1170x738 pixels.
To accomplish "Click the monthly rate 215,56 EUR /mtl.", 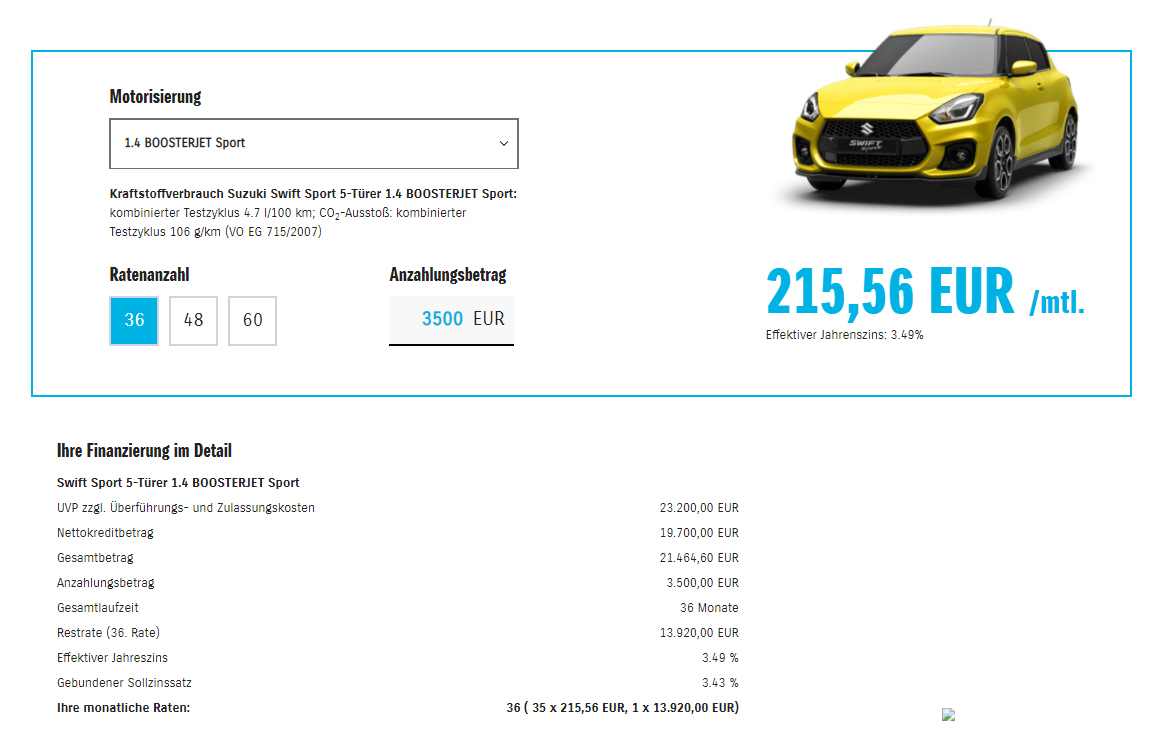I will pyautogui.click(x=925, y=292).
